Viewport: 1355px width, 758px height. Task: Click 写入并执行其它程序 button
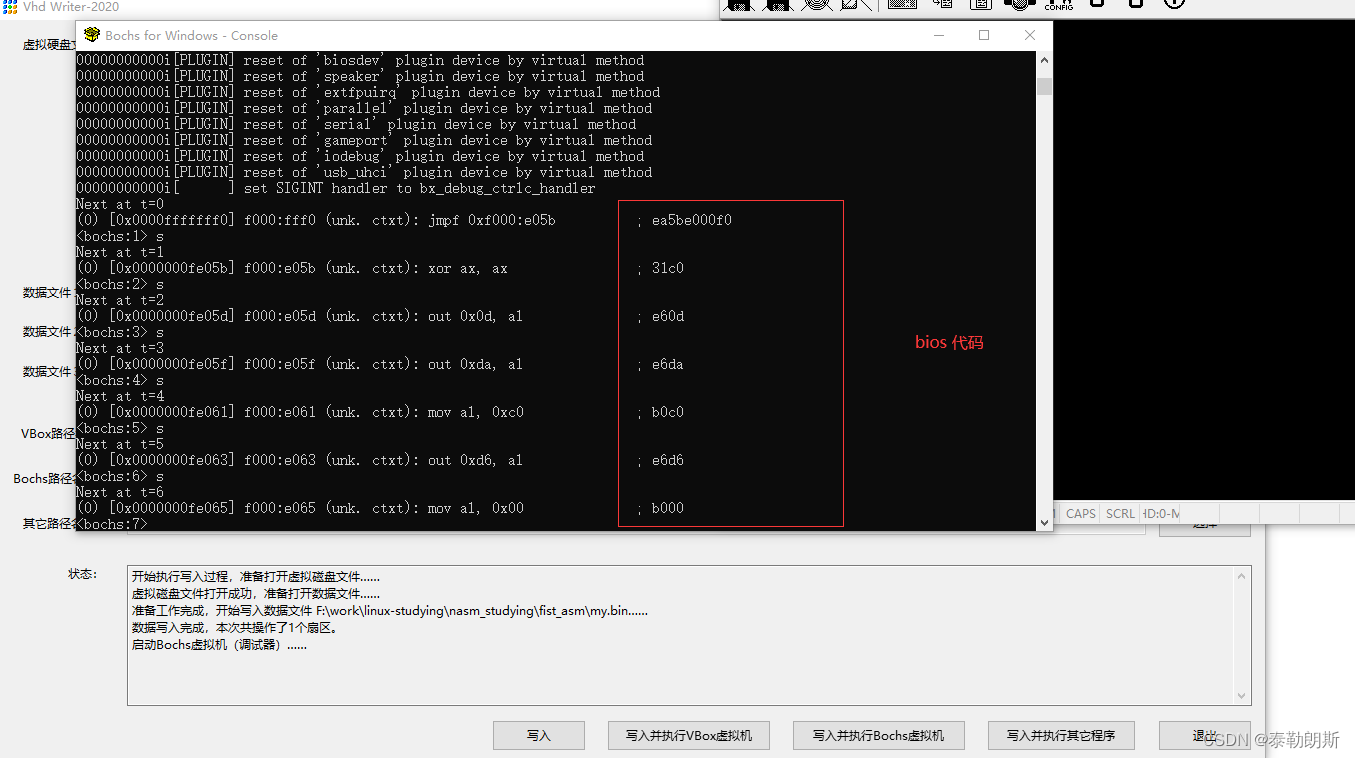tap(1061, 735)
